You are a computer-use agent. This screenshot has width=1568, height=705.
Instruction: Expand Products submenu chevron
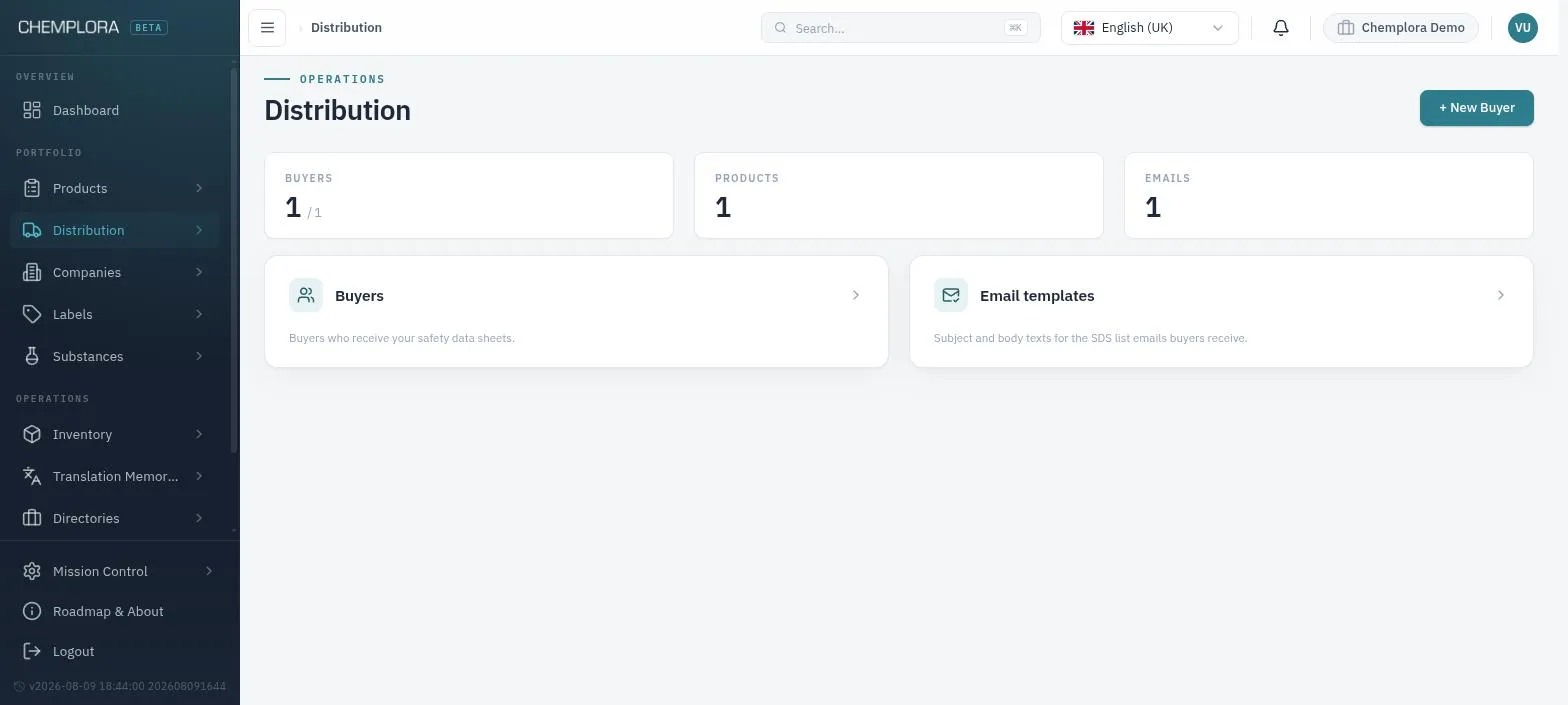[199, 188]
